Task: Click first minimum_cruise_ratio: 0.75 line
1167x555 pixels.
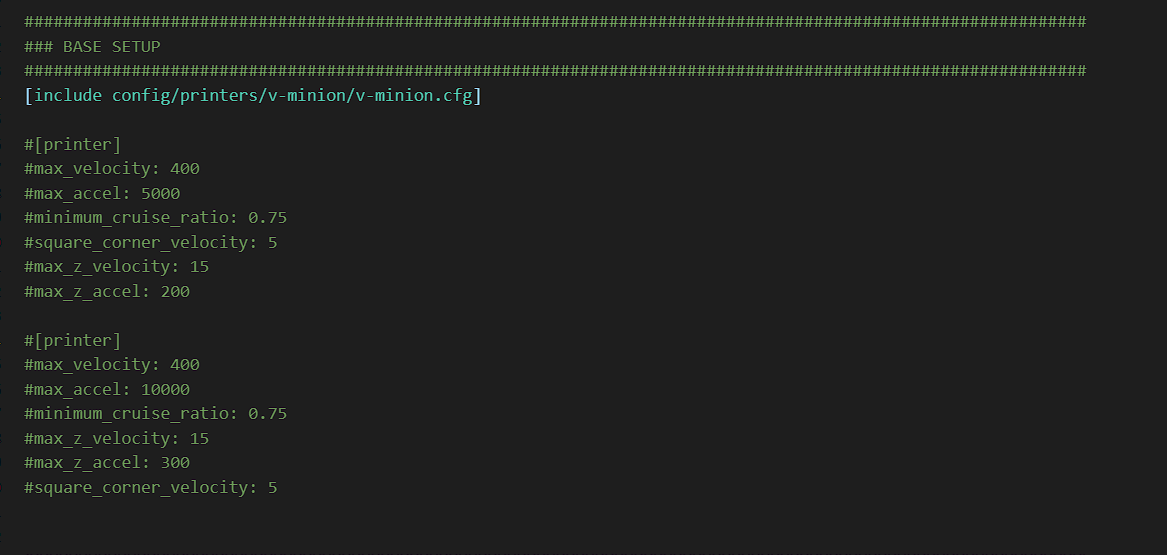Action: pos(156,218)
